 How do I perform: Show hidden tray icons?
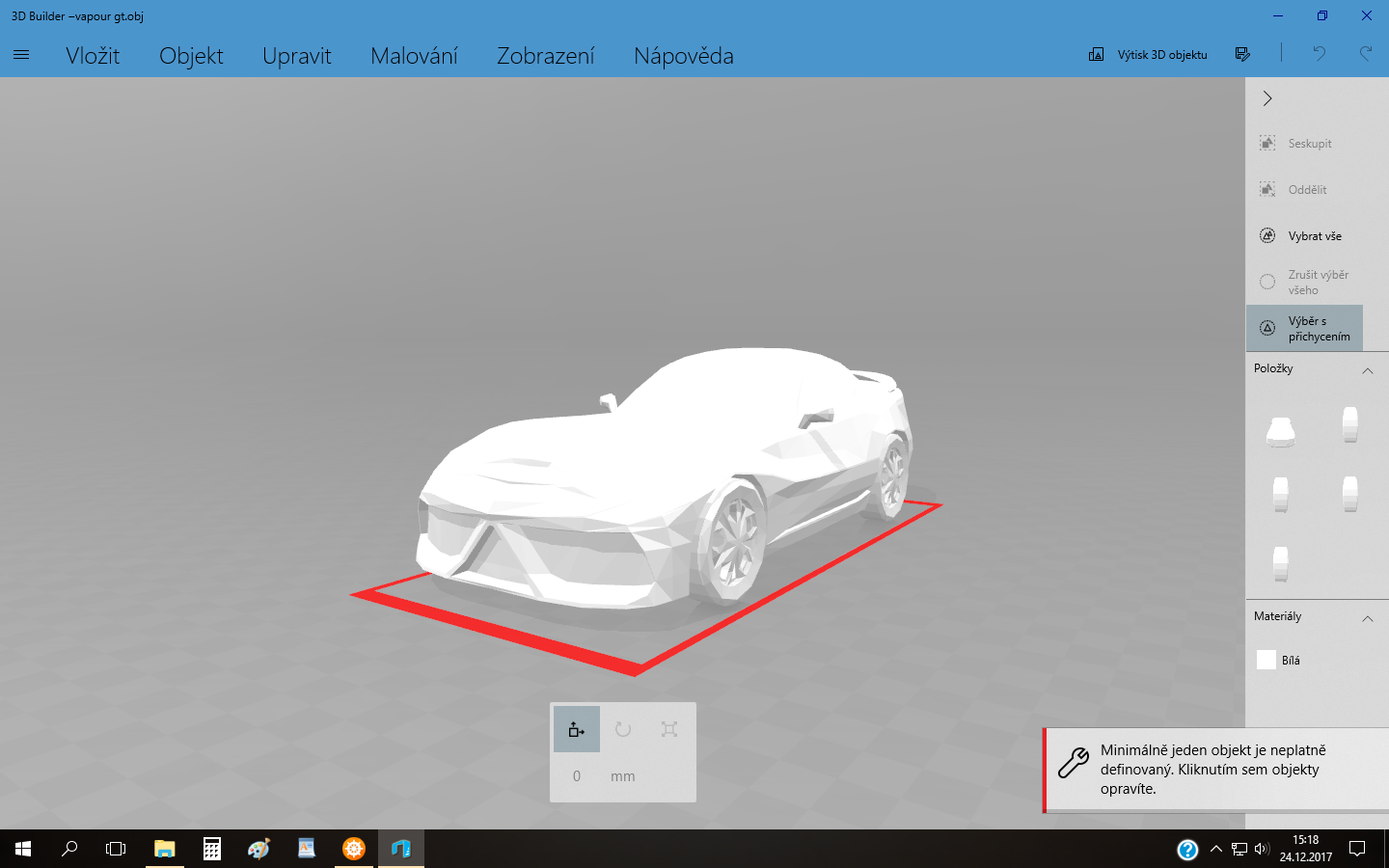pos(1215,849)
